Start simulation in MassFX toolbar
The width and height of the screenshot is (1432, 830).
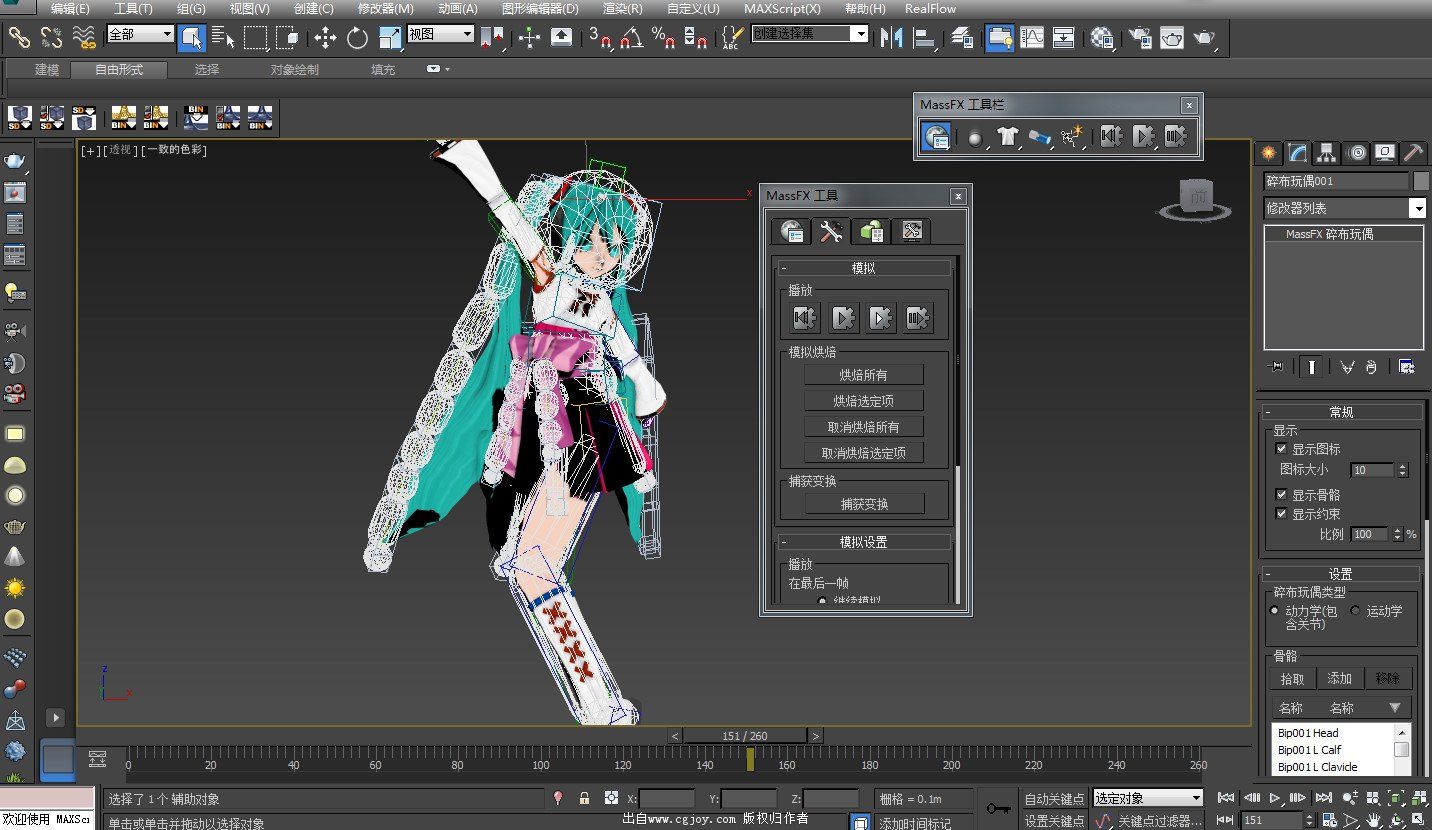pos(1144,138)
